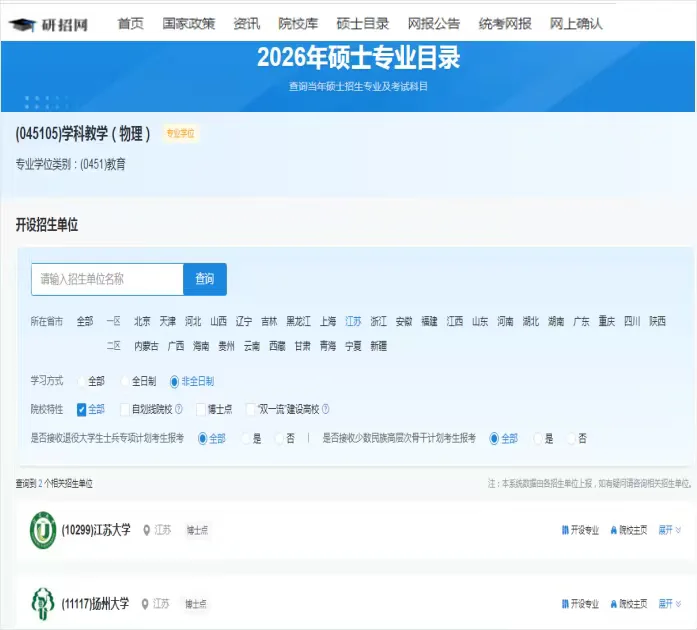Select 全部 in the province filter
This screenshot has height=630, width=697.
tap(85, 321)
